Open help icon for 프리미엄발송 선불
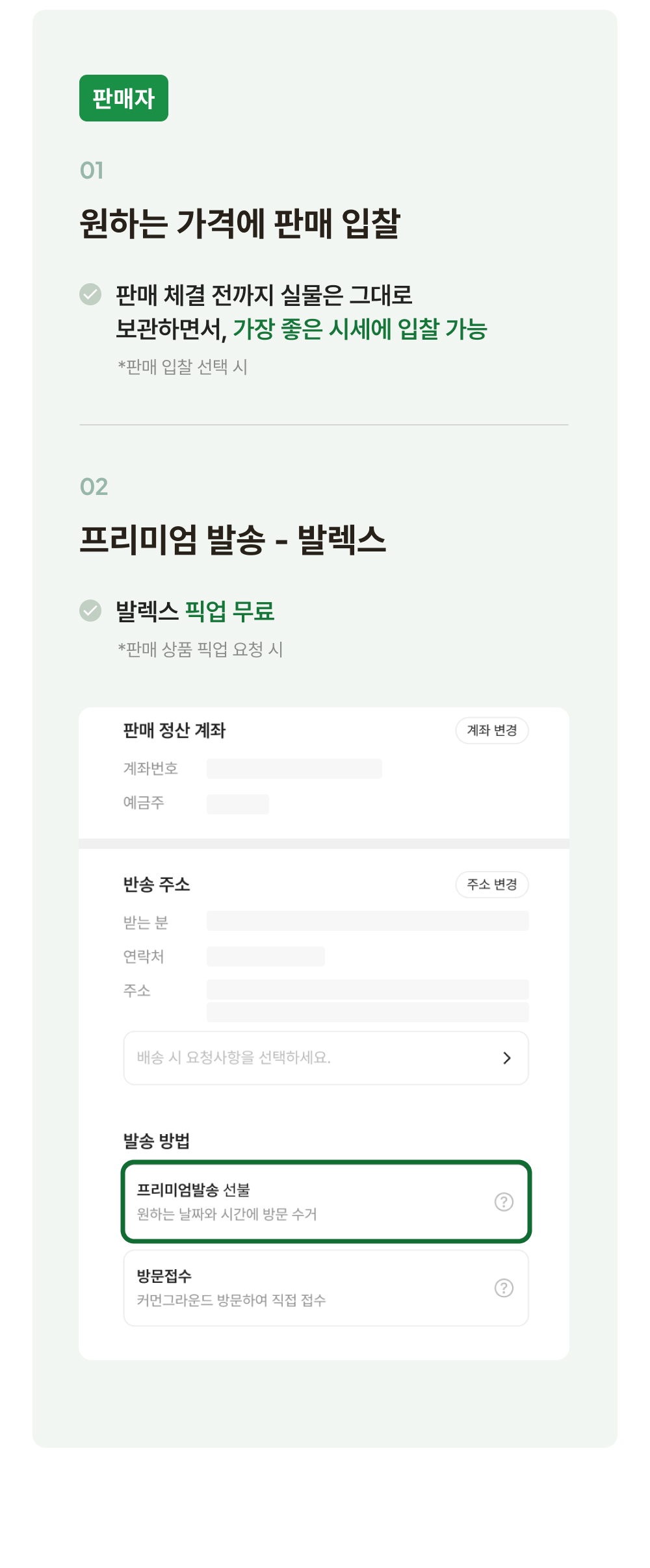Screen dimensions: 650x1568 pyautogui.click(x=504, y=1202)
